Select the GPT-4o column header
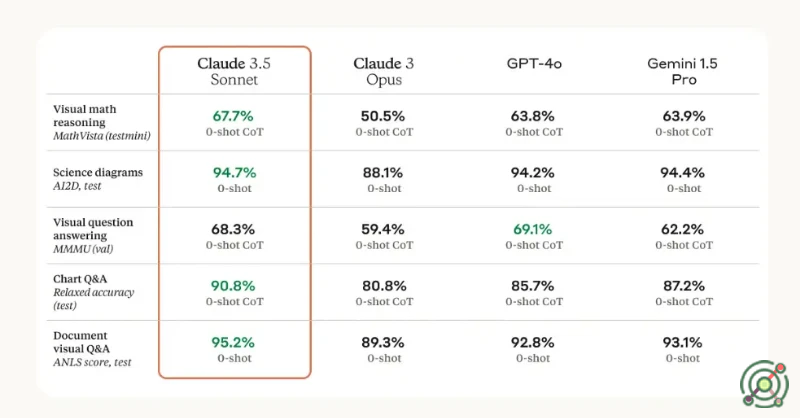This screenshot has width=800, height=418. (x=533, y=64)
